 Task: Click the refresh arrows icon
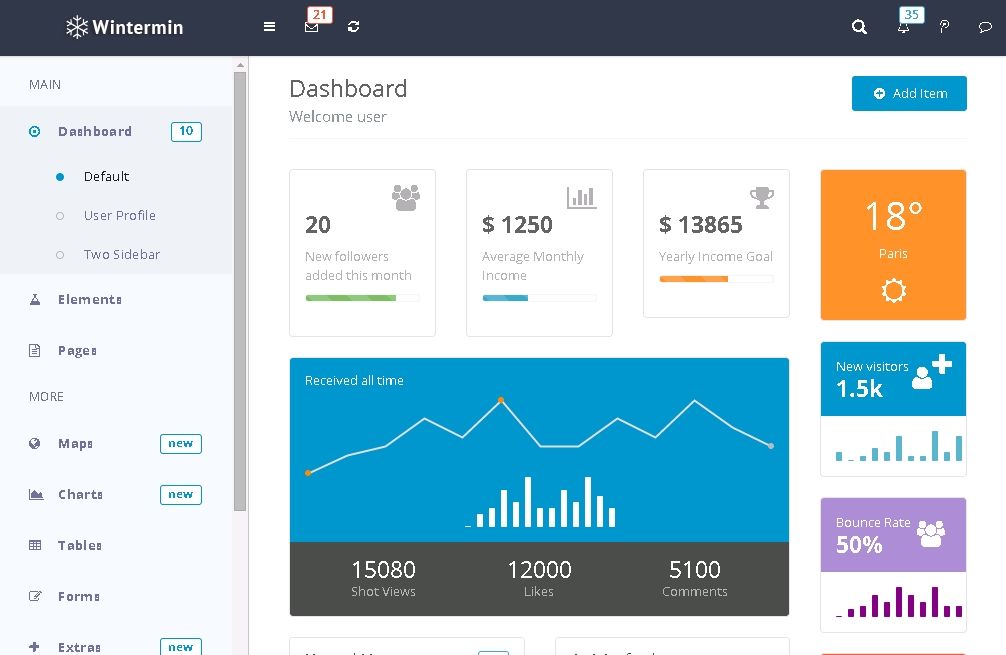pyautogui.click(x=353, y=27)
